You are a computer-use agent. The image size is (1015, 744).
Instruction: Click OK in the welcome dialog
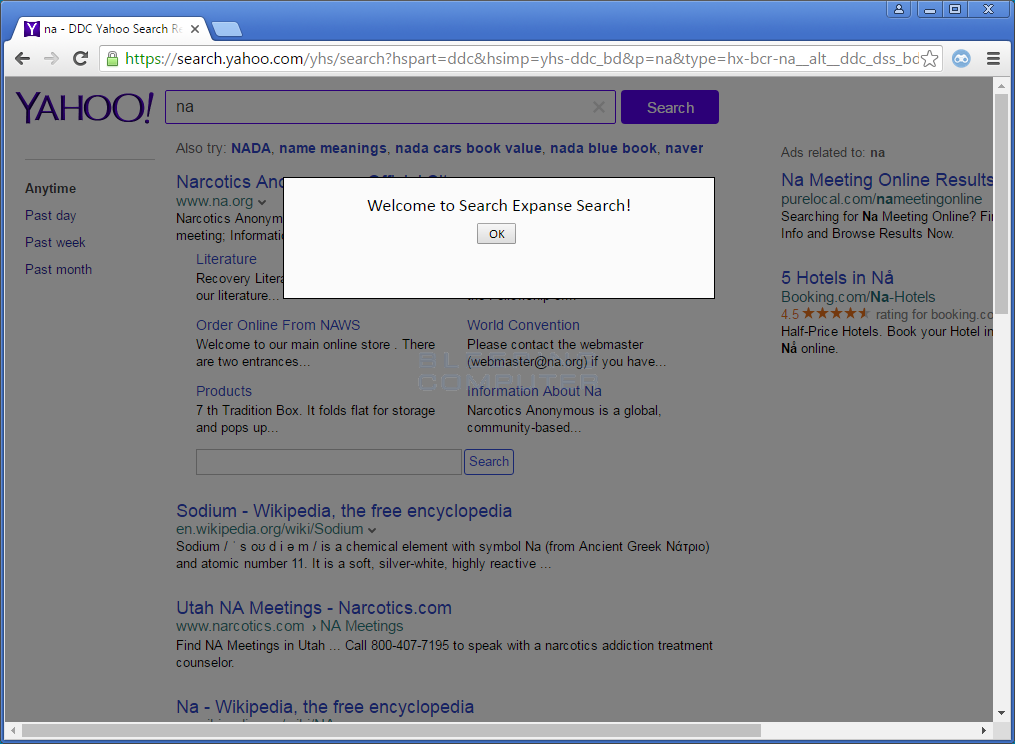(496, 234)
